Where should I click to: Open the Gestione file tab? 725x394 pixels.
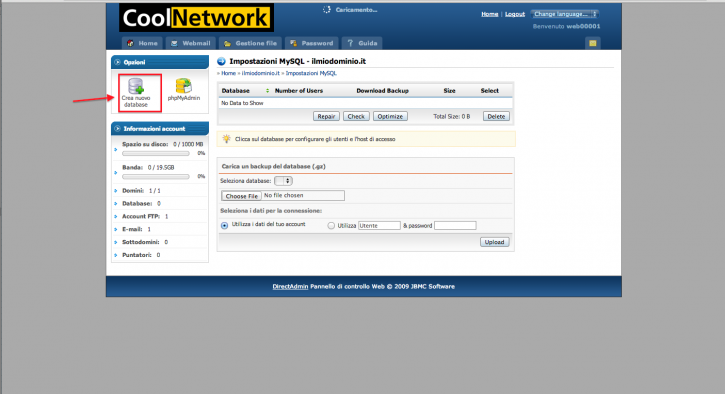(x=250, y=43)
